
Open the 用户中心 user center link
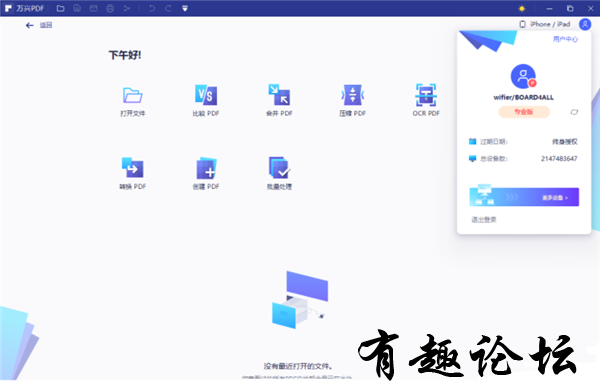565,39
